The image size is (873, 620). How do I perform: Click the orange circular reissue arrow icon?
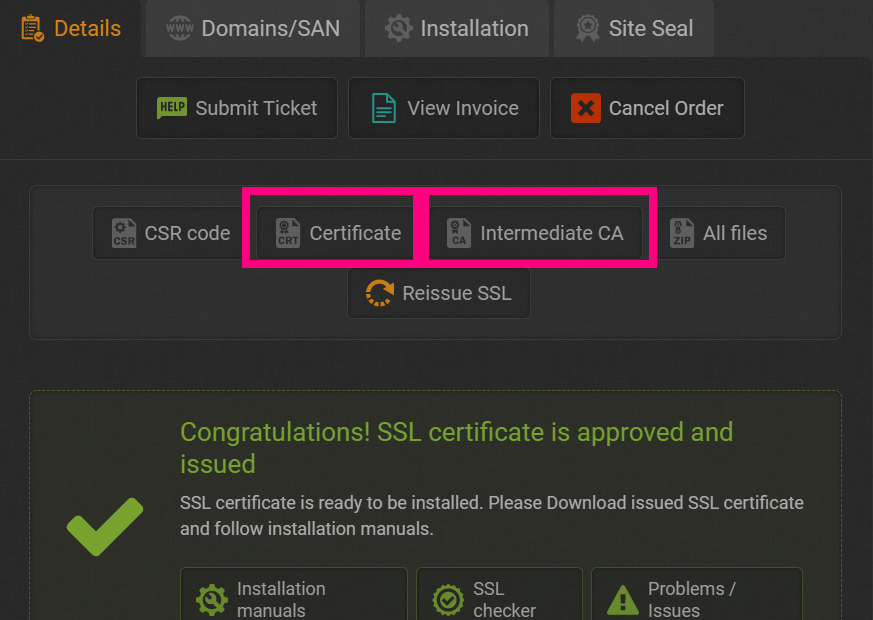(380, 293)
